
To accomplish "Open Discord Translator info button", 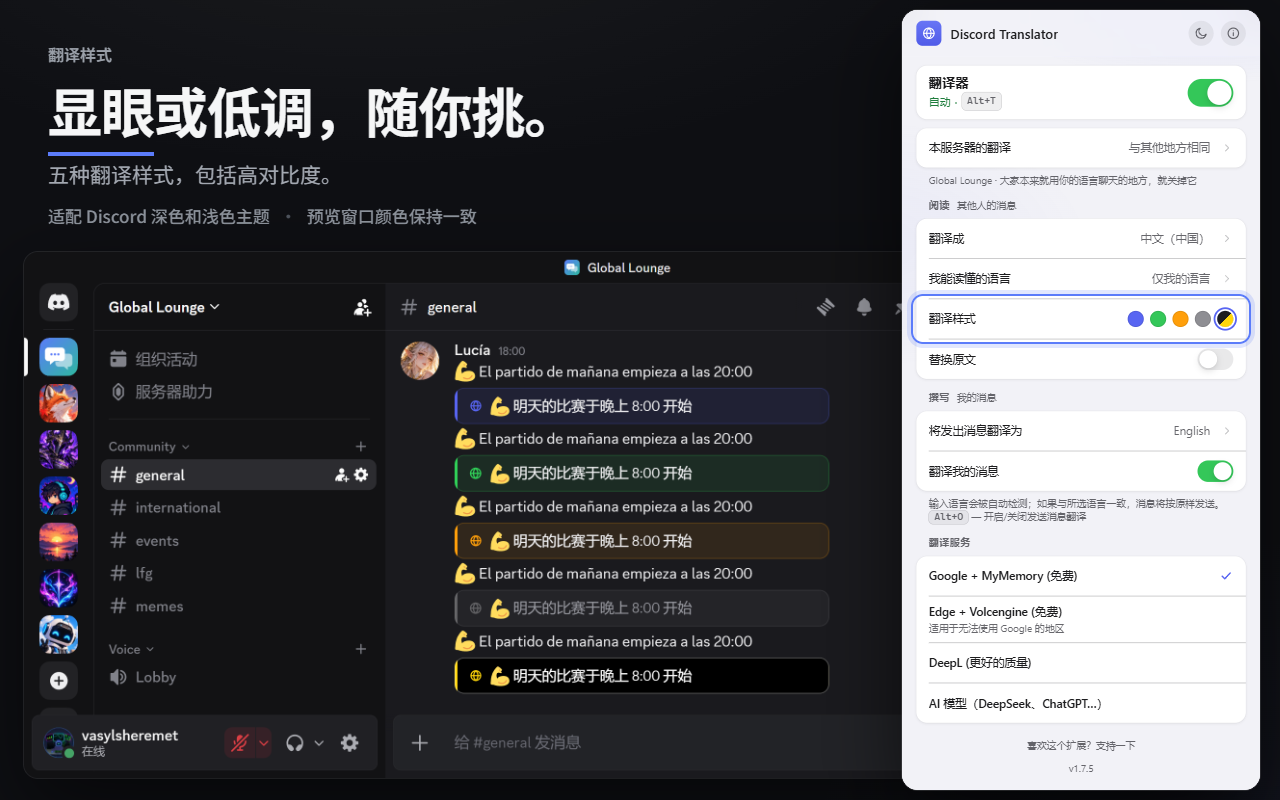I will pyautogui.click(x=1233, y=34).
